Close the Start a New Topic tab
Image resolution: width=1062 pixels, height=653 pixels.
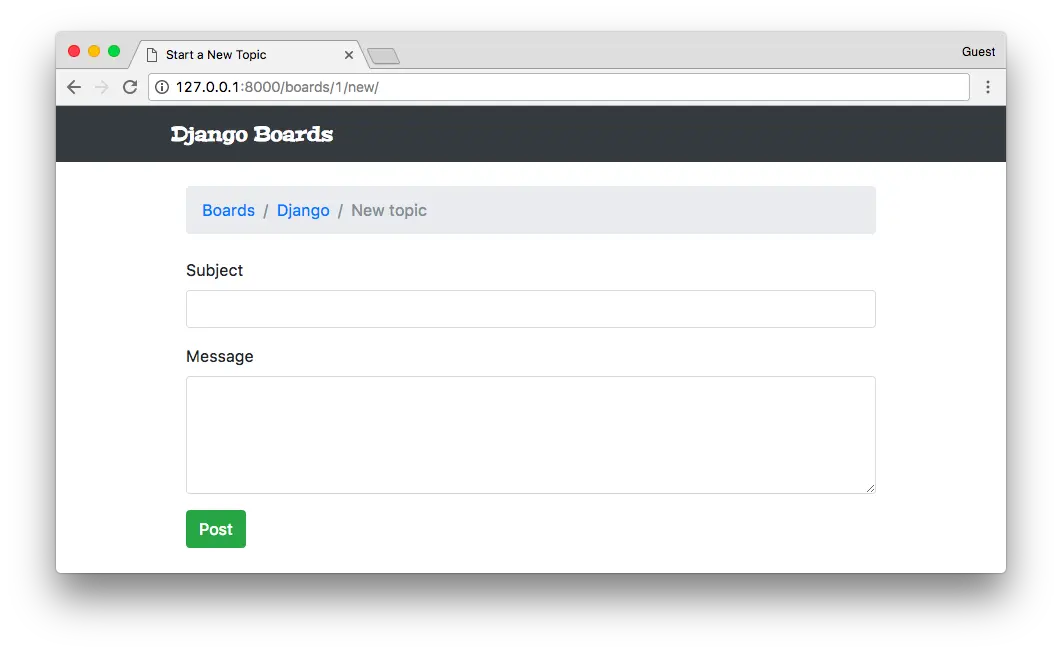(349, 55)
